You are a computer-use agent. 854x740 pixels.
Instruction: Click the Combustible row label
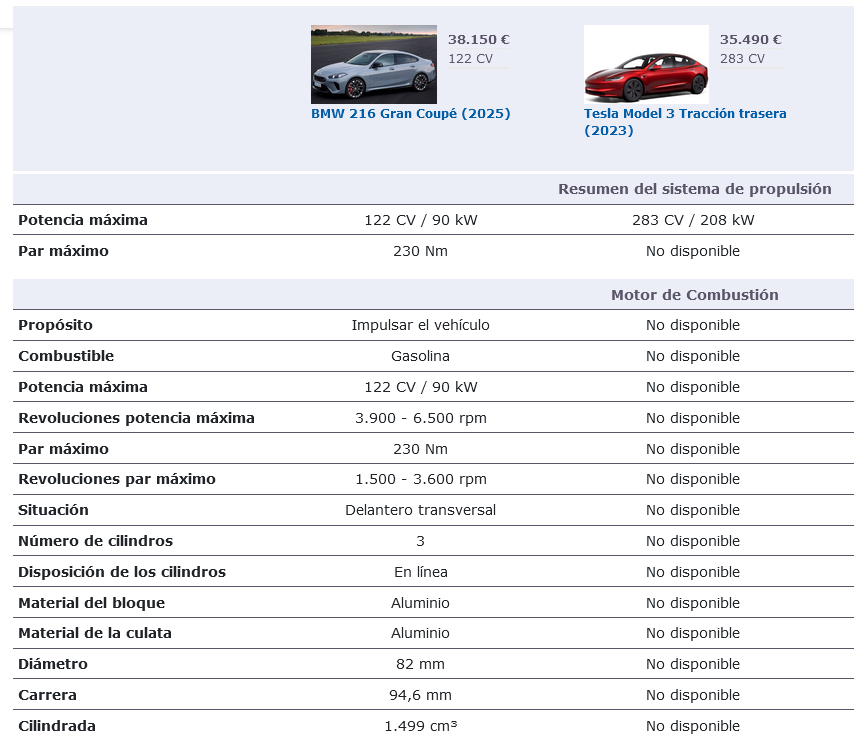tap(66, 356)
